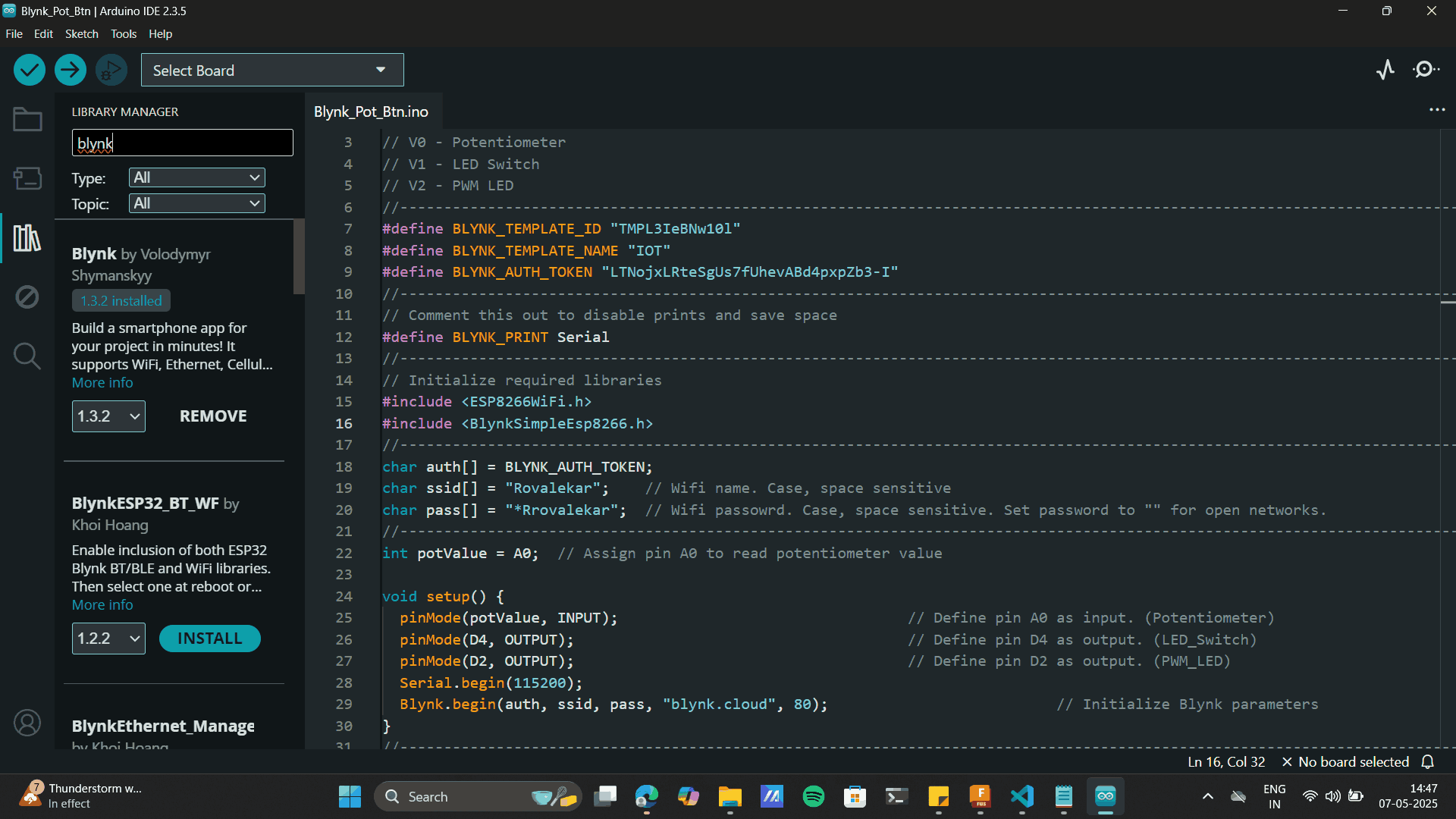This screenshot has width=1456, height=819.
Task: Open the volume tray icon
Action: pyautogui.click(x=1332, y=796)
